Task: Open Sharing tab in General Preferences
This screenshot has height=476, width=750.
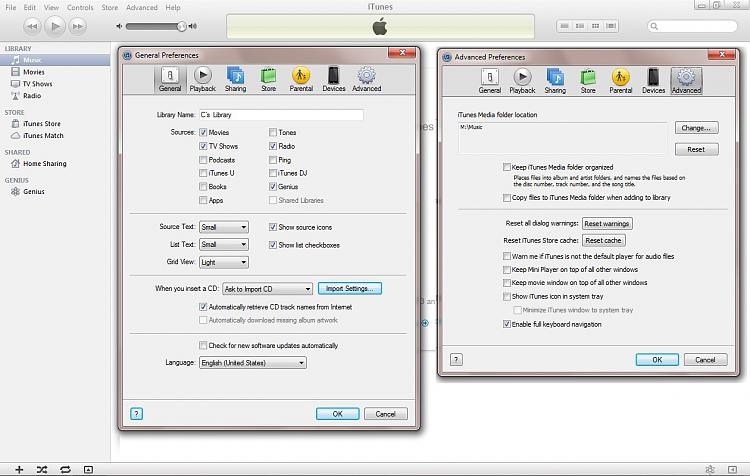Action: (235, 79)
